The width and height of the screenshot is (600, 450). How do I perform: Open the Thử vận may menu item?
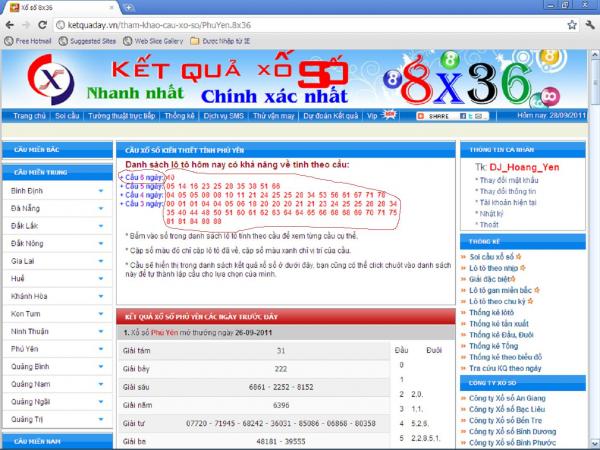(x=274, y=116)
